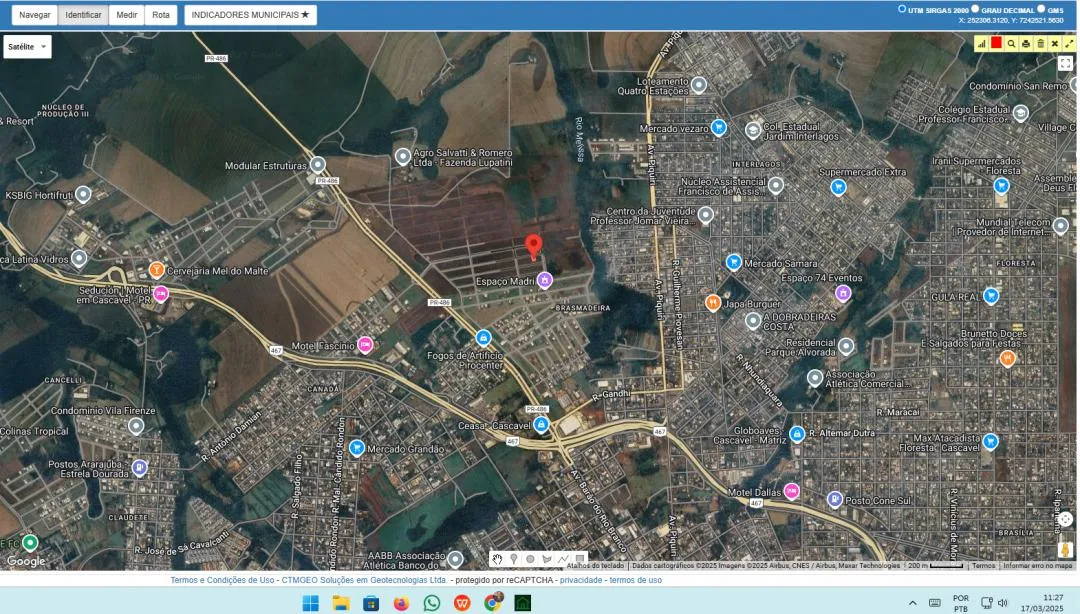Image resolution: width=1080 pixels, height=614 pixels.
Task: Open Chrome from the taskbar
Action: coord(492,603)
